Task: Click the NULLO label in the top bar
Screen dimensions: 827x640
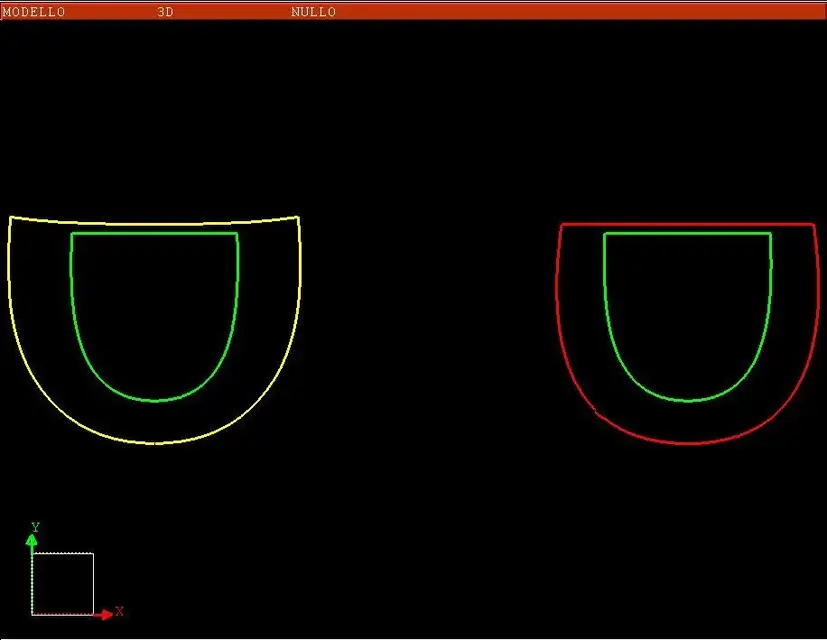Action: pyautogui.click(x=313, y=12)
